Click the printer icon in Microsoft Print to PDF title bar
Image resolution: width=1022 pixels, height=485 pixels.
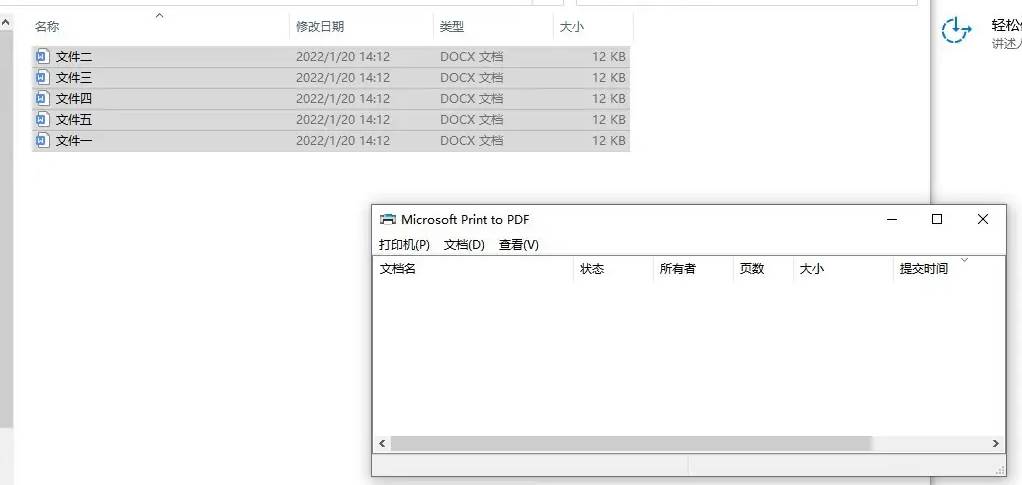pos(388,220)
